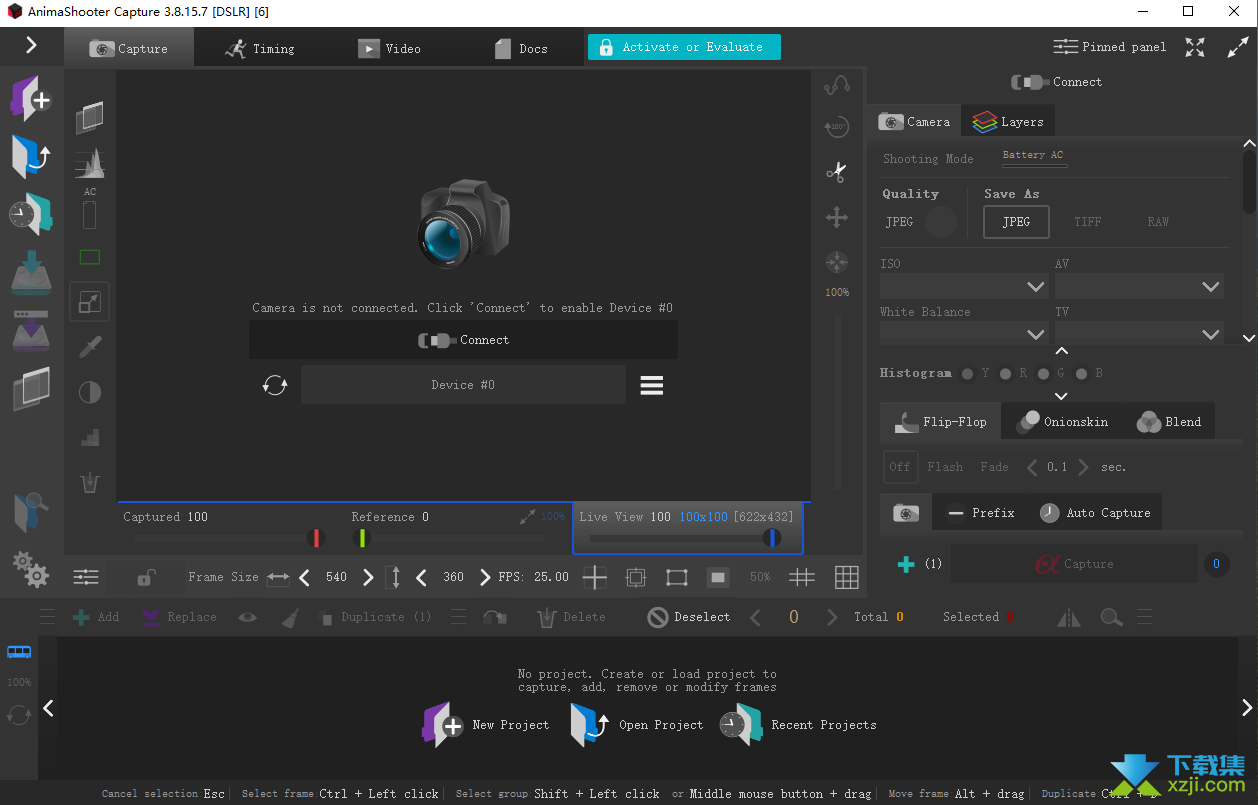Select the eyedropper tool icon
This screenshot has width=1258, height=805.
coord(90,347)
